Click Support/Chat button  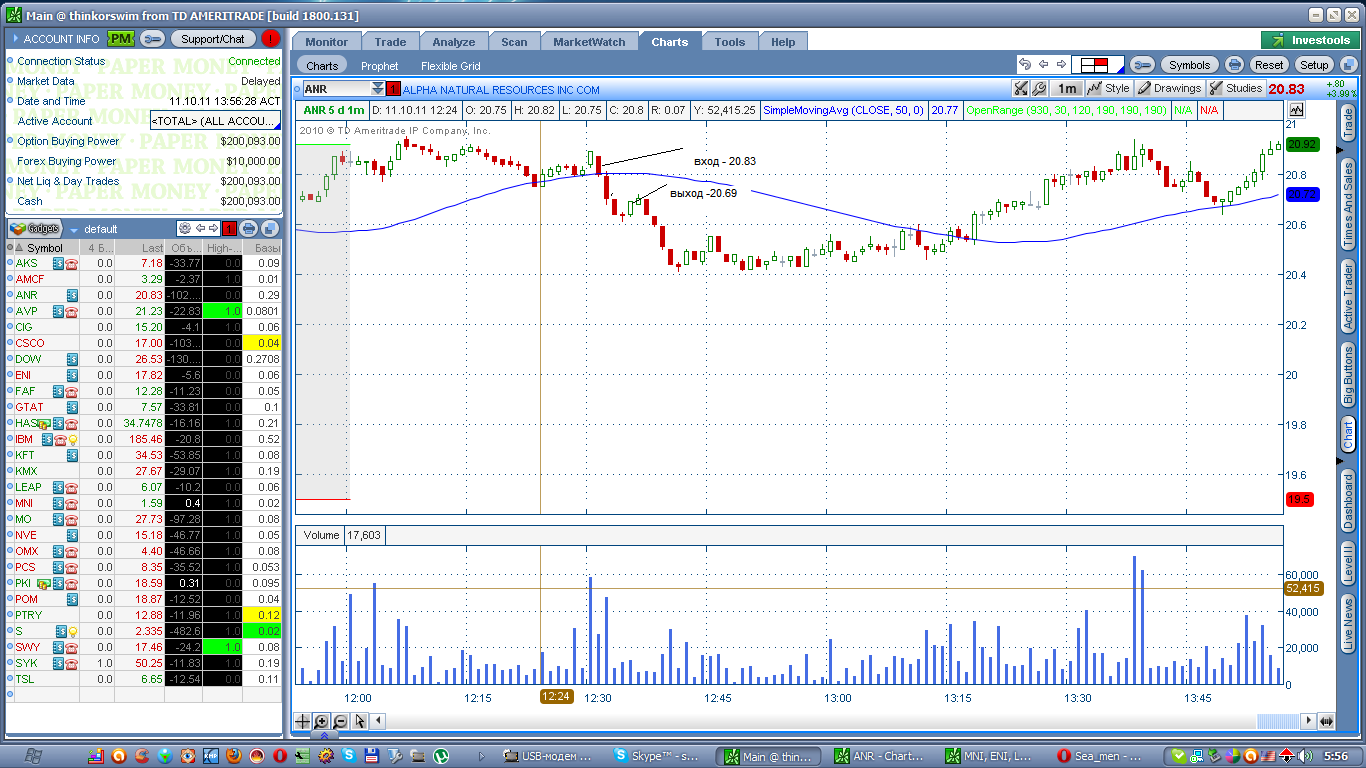tap(213, 39)
